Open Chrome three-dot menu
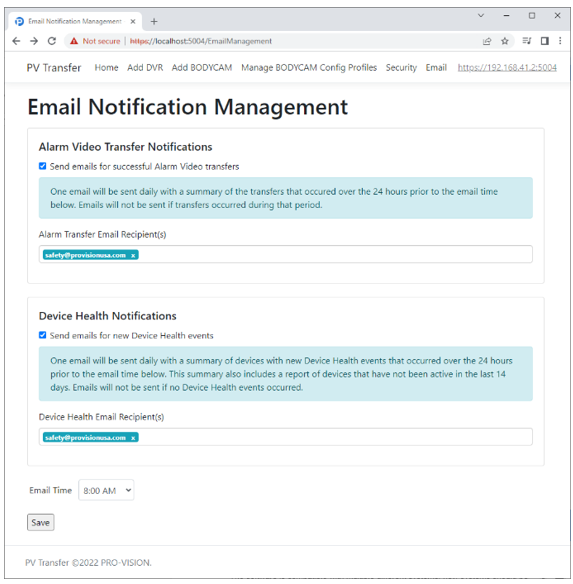Image resolution: width=573 pixels, height=584 pixels. [x=560, y=41]
